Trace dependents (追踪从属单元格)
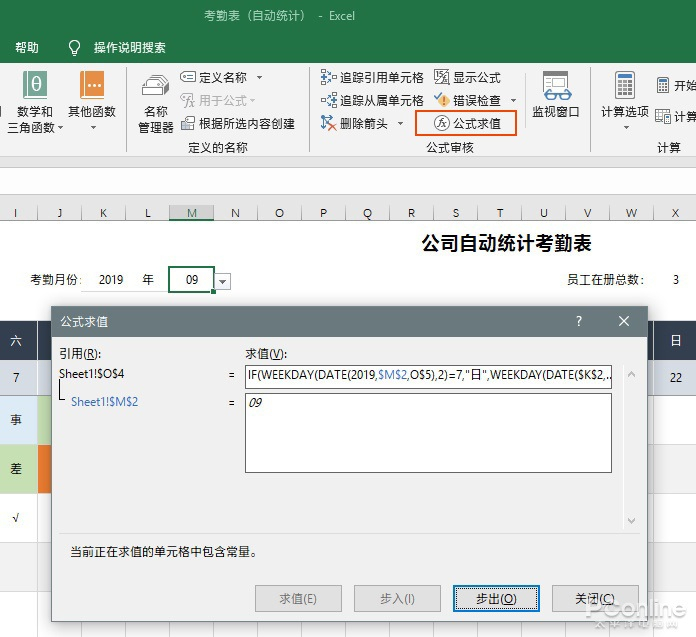Screen dimensions: 696x637 click(372, 100)
